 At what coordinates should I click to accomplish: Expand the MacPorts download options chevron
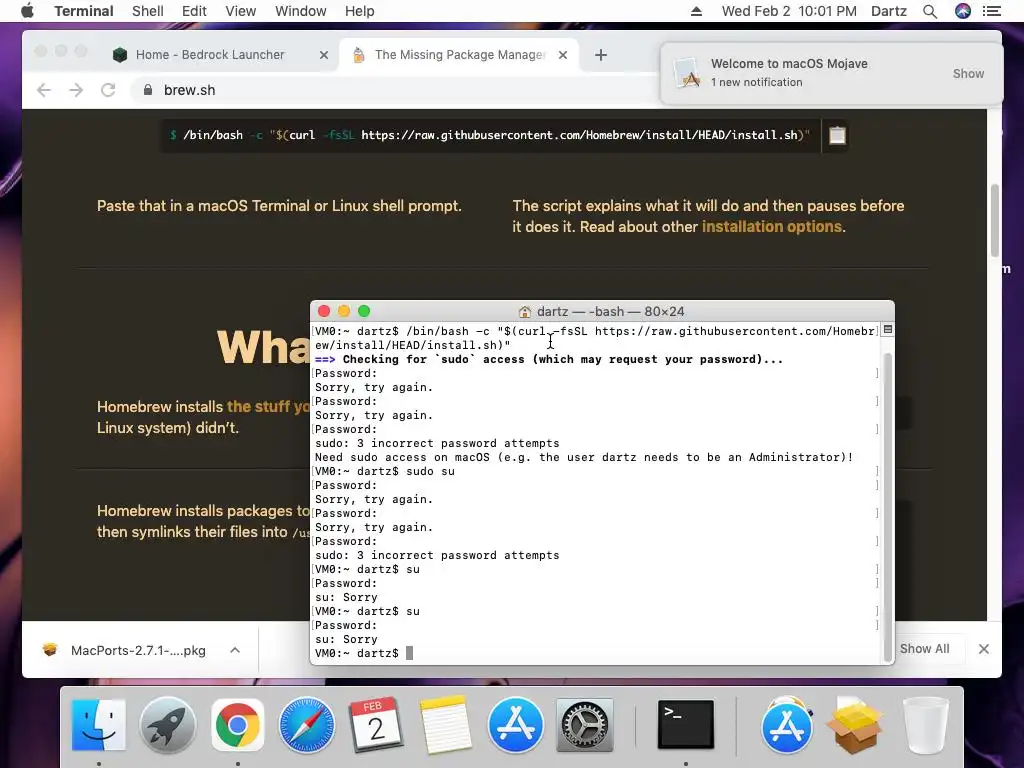pyautogui.click(x=235, y=650)
